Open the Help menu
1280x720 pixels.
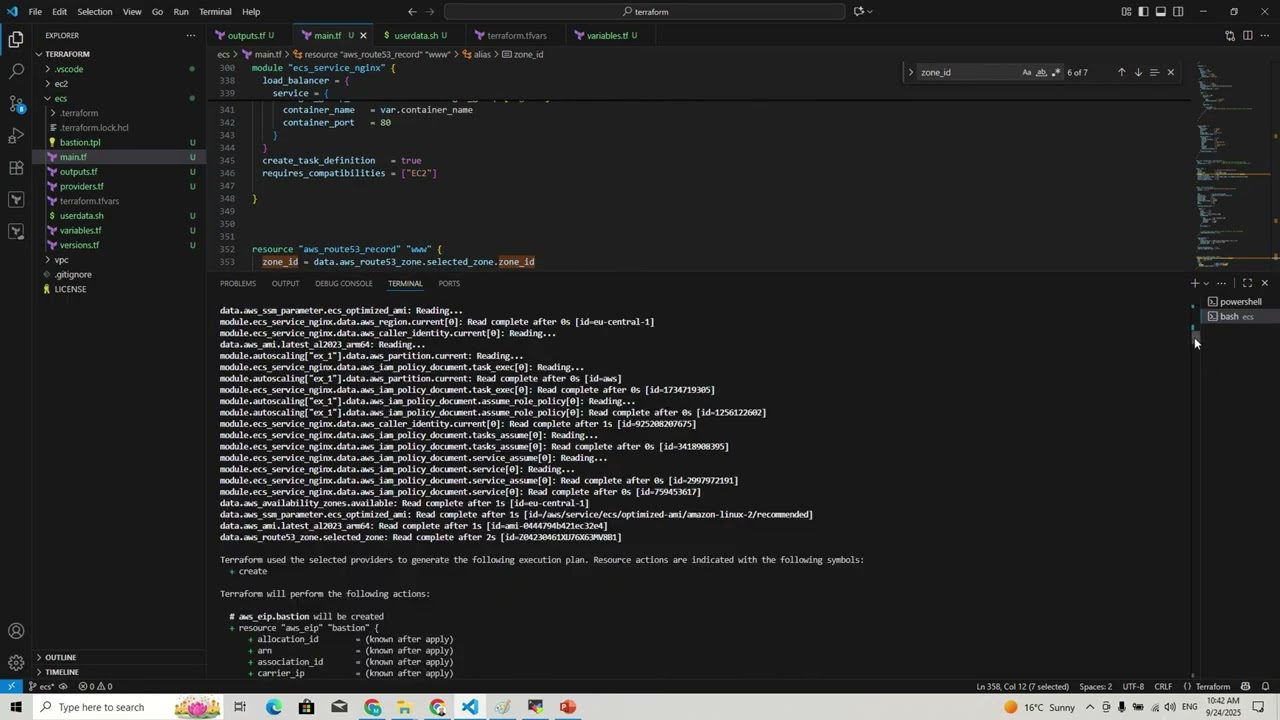(x=251, y=12)
